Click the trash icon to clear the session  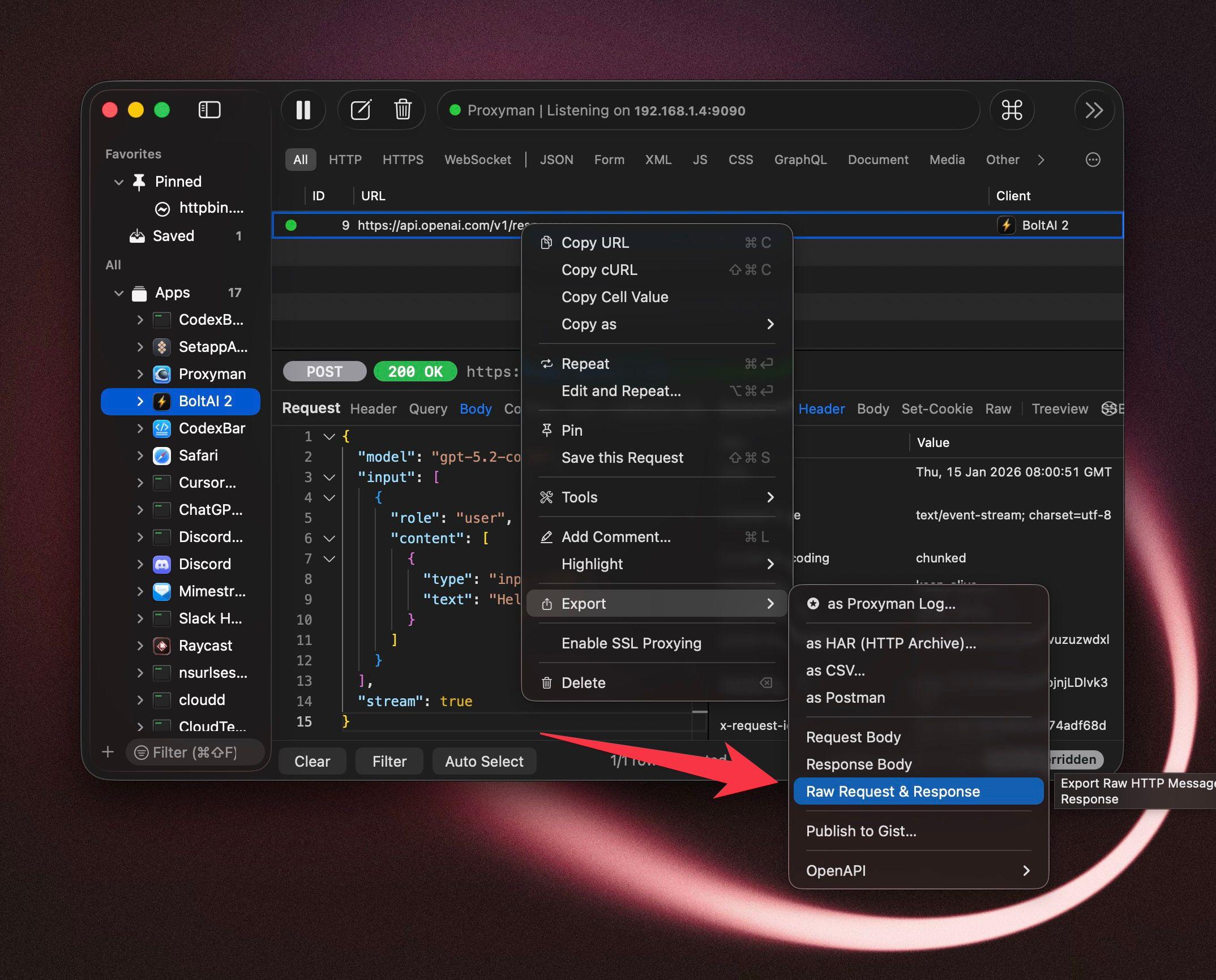coord(403,110)
